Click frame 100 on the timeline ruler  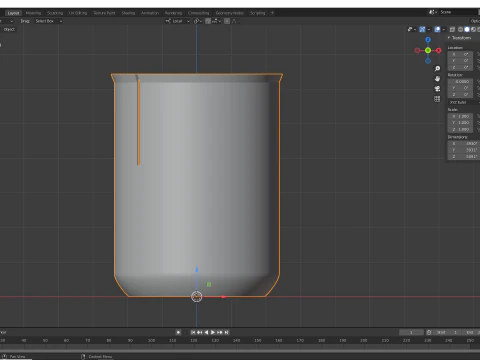click(x=151, y=340)
